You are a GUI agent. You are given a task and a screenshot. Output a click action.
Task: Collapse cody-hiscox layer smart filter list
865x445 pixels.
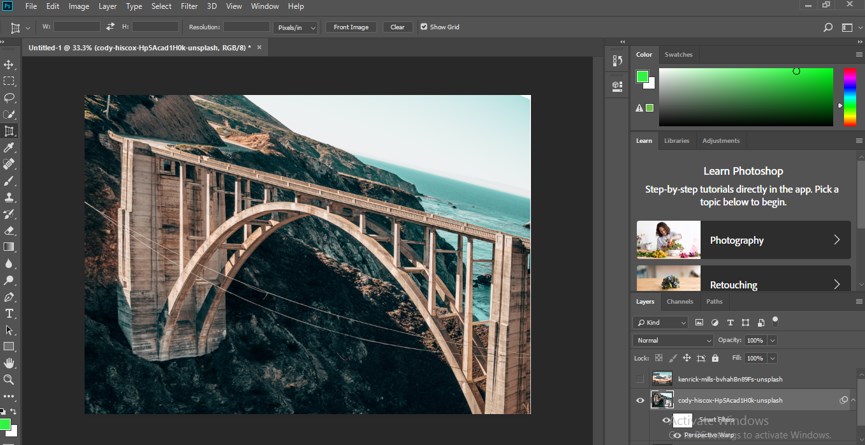852,400
